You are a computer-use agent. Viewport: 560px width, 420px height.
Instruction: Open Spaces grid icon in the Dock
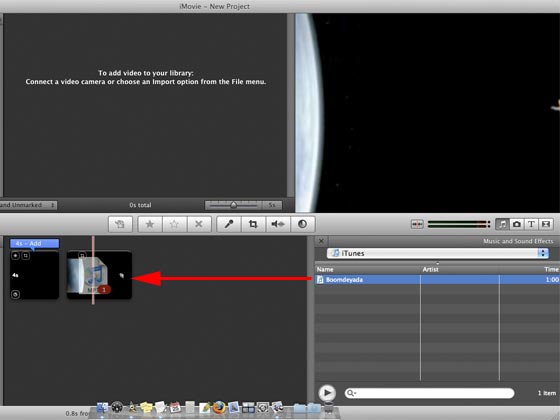coord(248,408)
